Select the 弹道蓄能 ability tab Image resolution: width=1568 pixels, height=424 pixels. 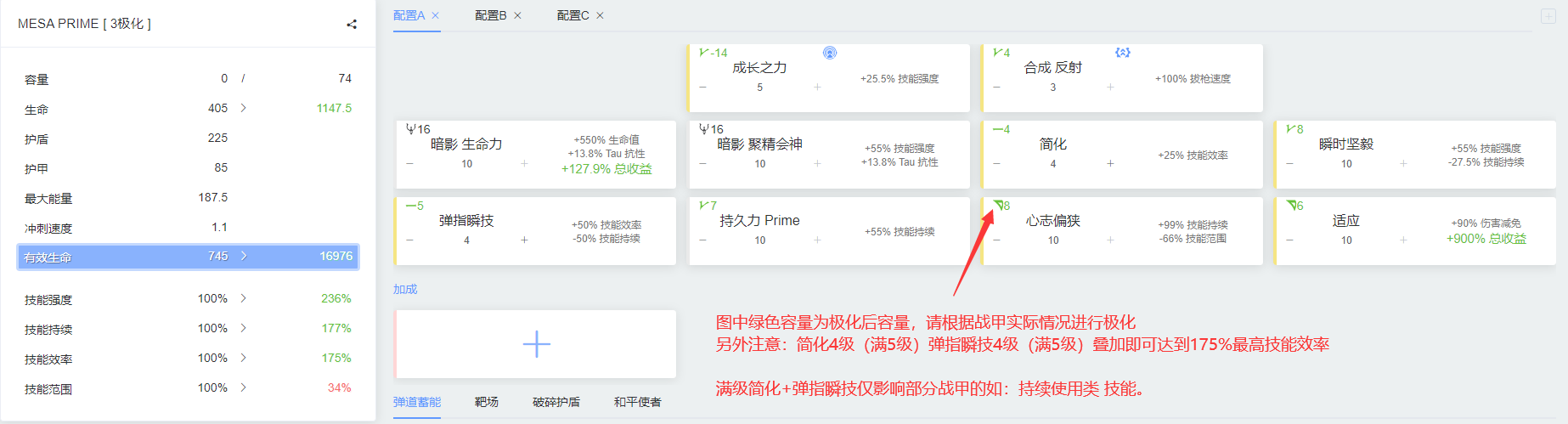click(x=417, y=402)
